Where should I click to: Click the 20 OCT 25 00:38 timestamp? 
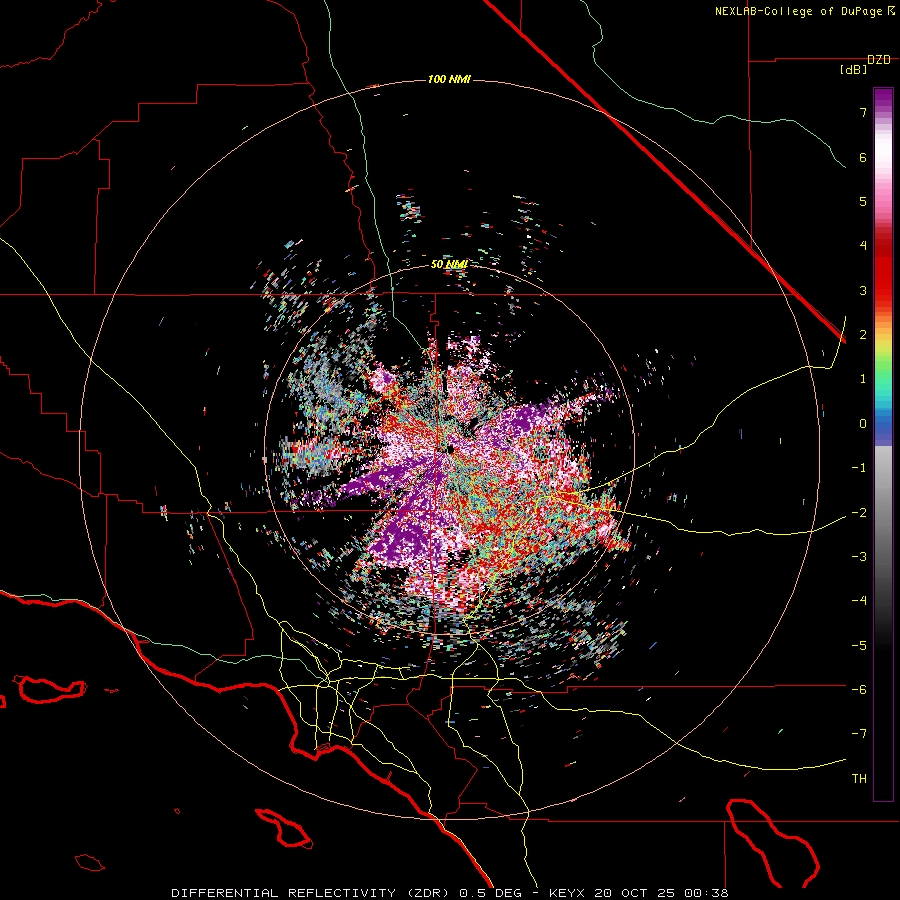point(661,893)
